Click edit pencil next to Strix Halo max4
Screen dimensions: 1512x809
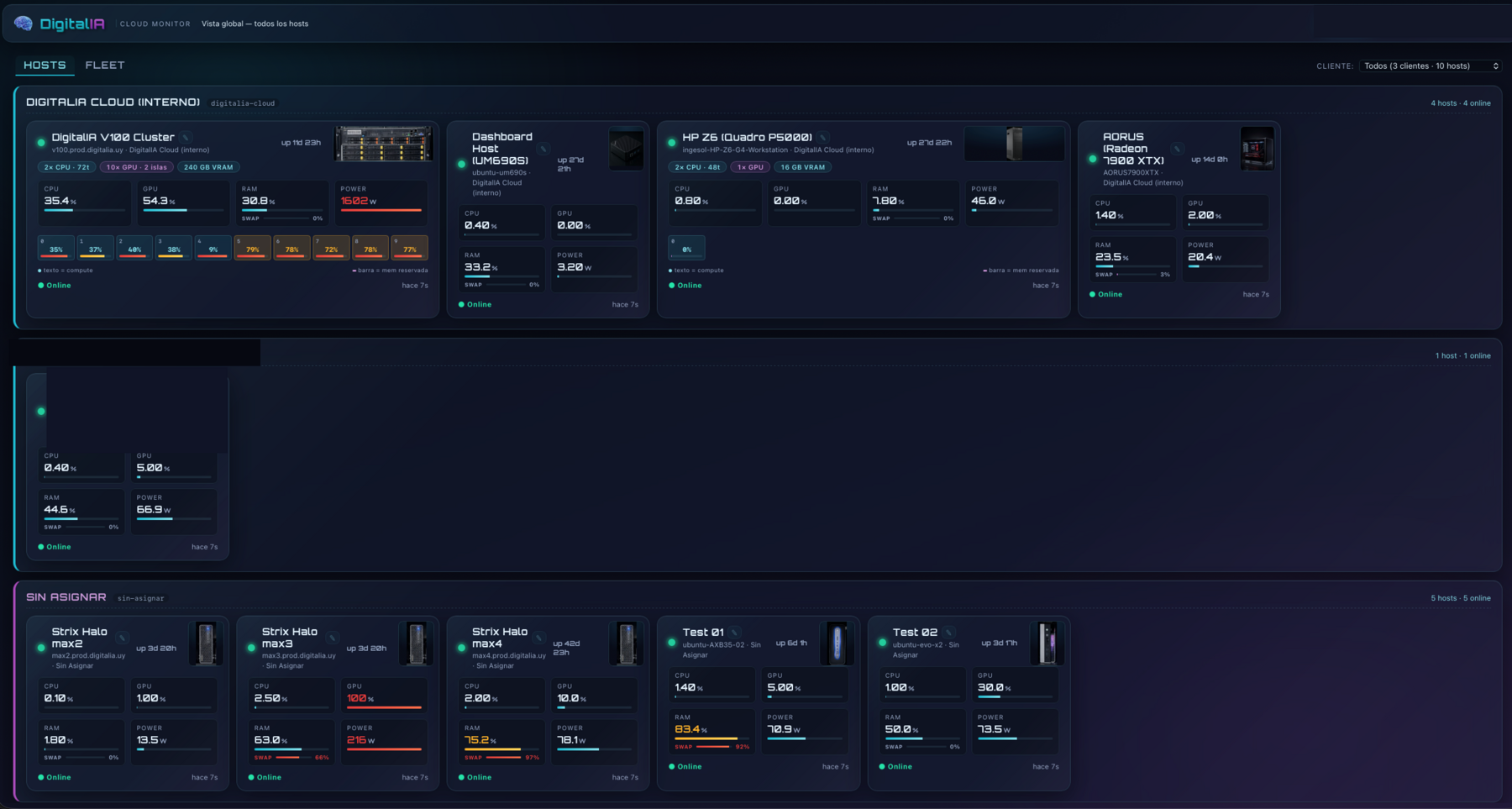click(539, 638)
